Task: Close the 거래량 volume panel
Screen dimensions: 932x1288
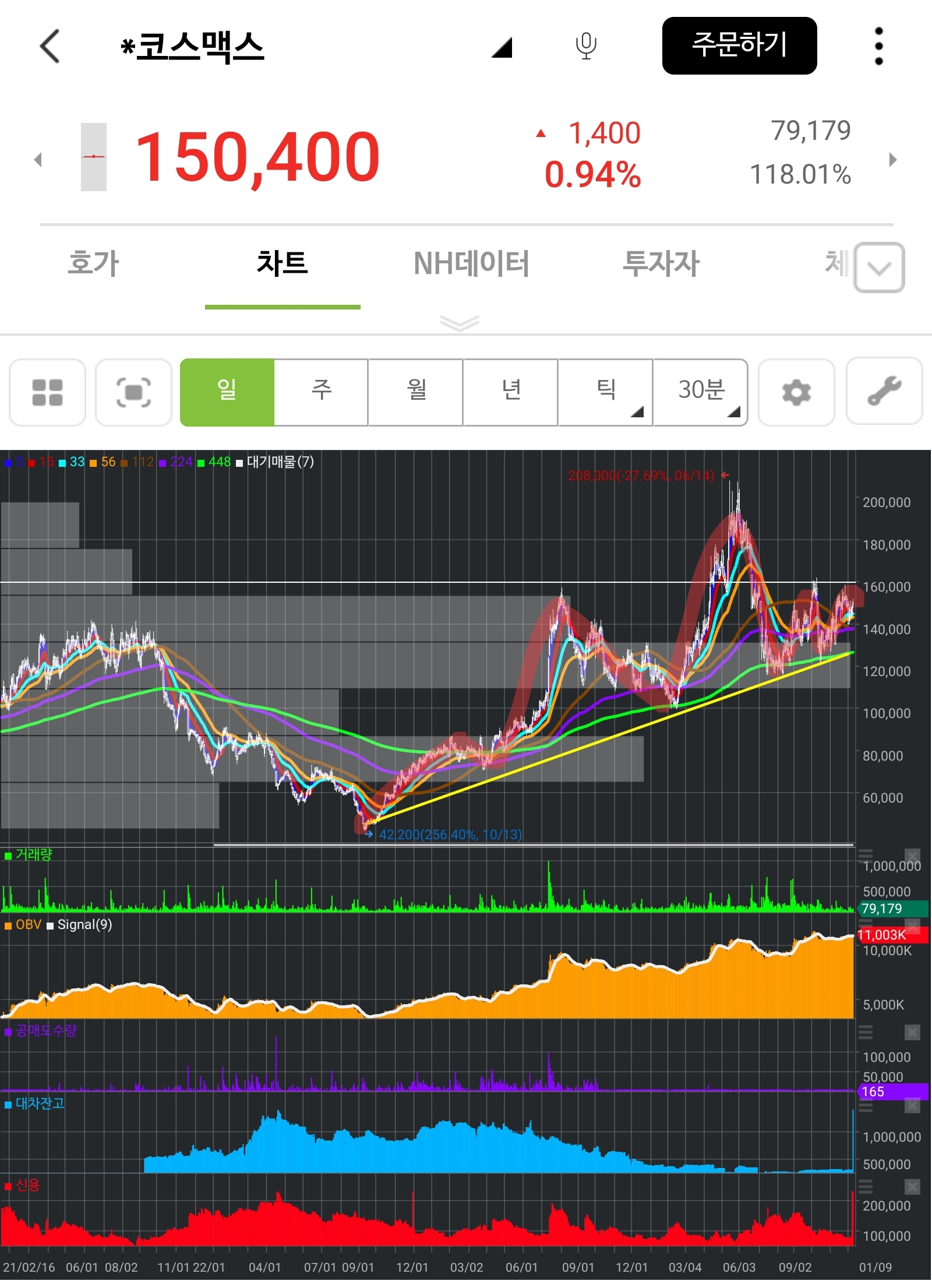Action: click(x=912, y=856)
